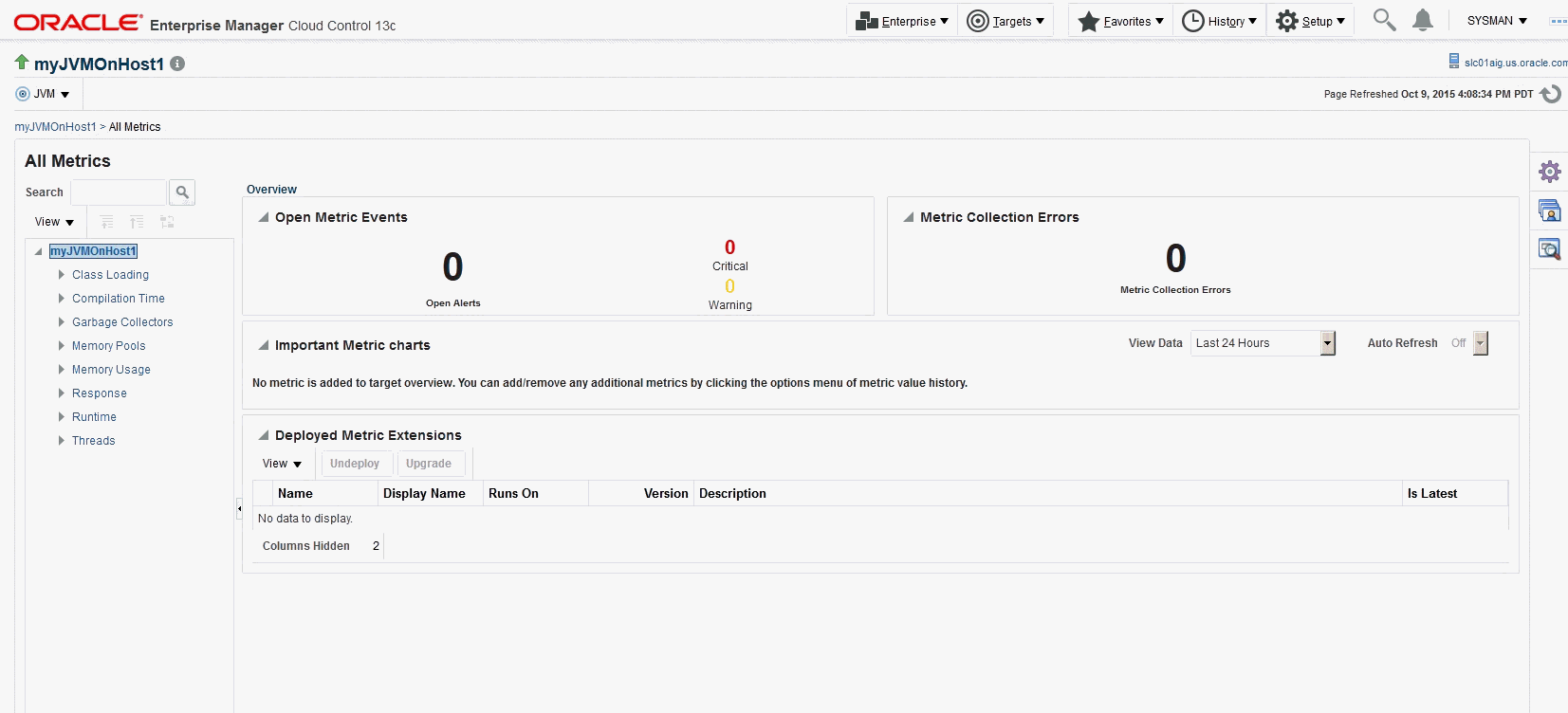This screenshot has height=713, width=1568.
Task: Open the slc01aig.us.oracle.com host link
Action: [x=1516, y=63]
